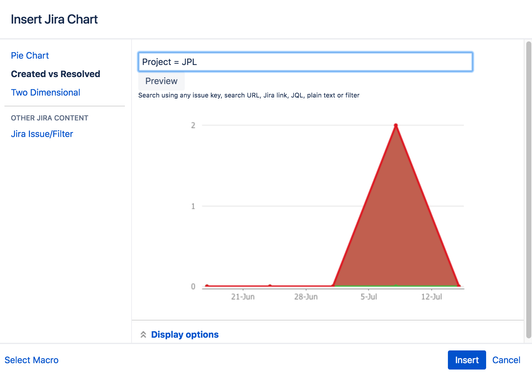Viewport: 532px width, 374px height.
Task: Click the search hint text below Preview
Action: point(249,95)
